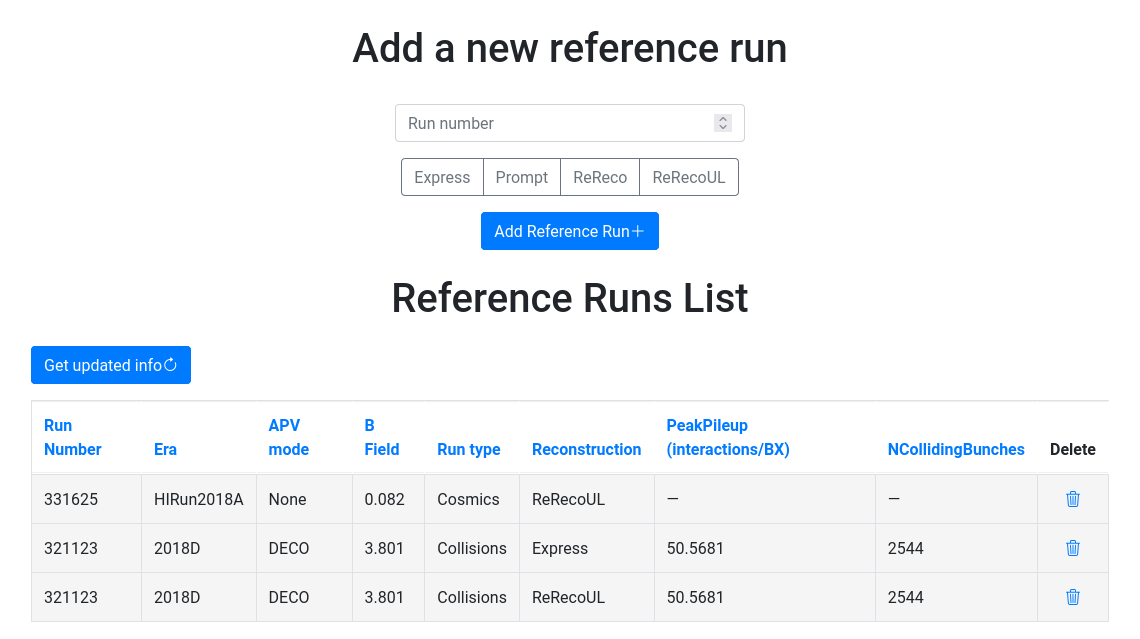1140x639 pixels.
Task: Delete the 321123 ReRecoUL run with trash icon
Action: (x=1072, y=597)
